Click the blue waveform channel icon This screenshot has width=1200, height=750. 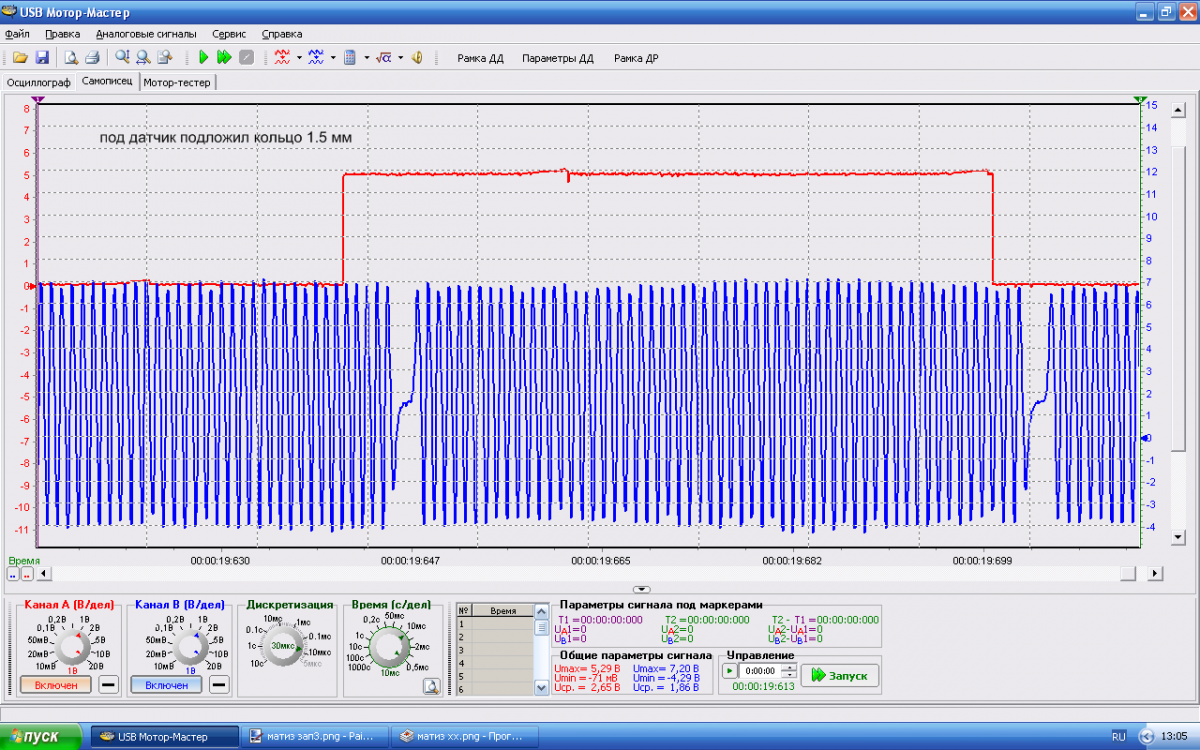point(316,58)
